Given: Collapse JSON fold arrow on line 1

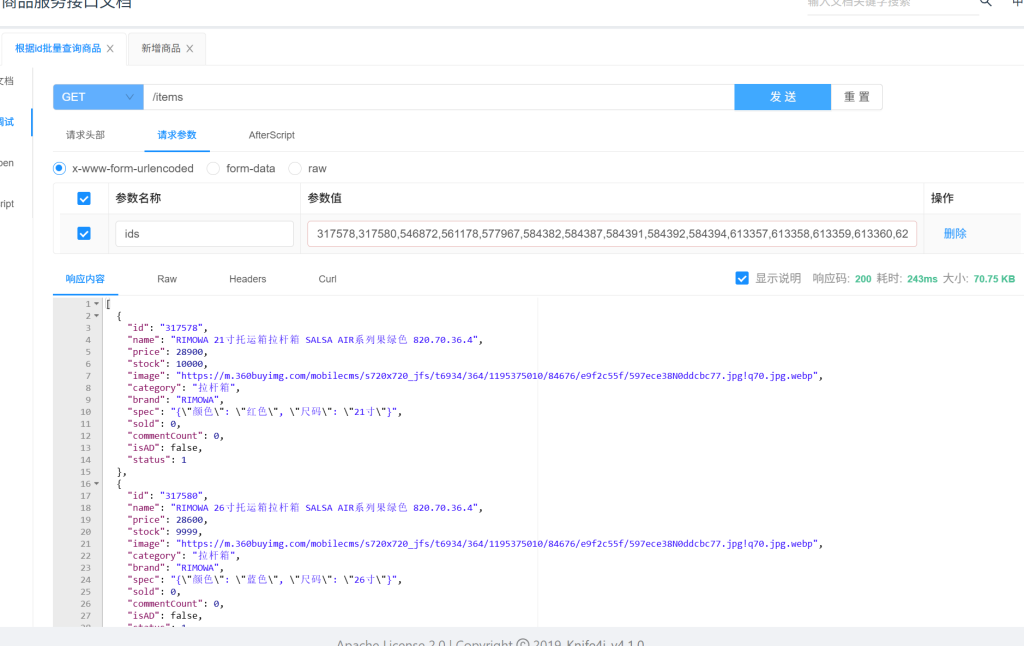Looking at the screenshot, I should click(97, 304).
